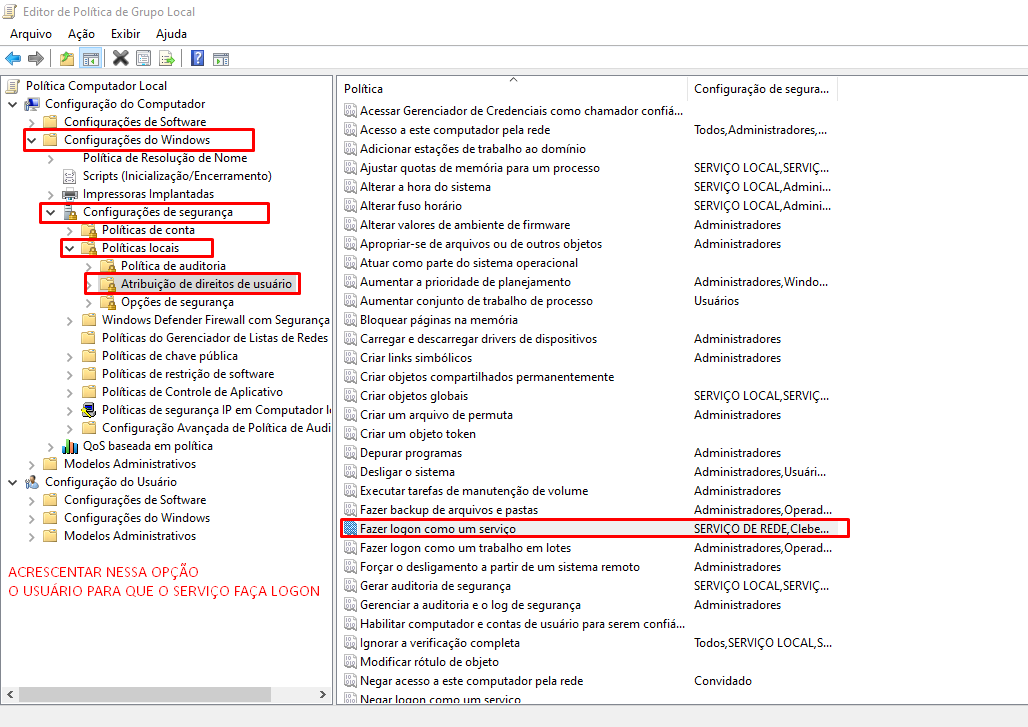Viewport: 1028px width, 727px height.
Task: Open the Arquivo menu
Action: 31,34
